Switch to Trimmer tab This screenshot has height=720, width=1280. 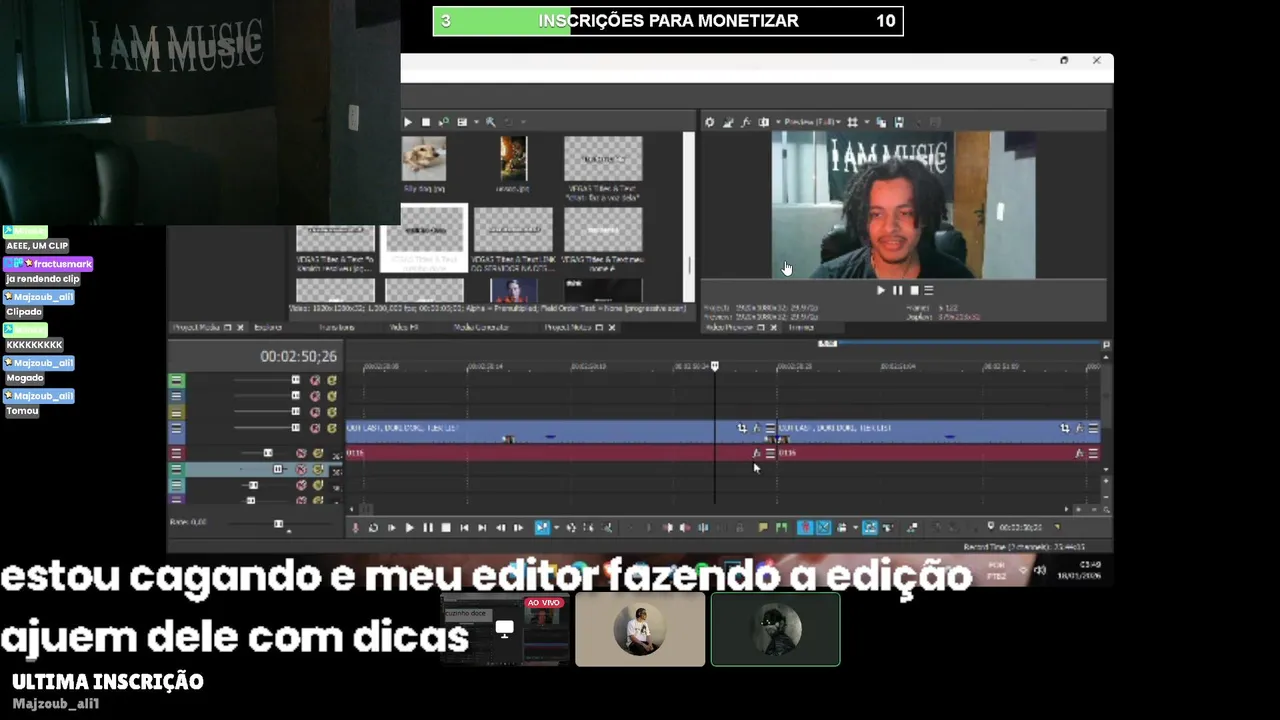800,327
